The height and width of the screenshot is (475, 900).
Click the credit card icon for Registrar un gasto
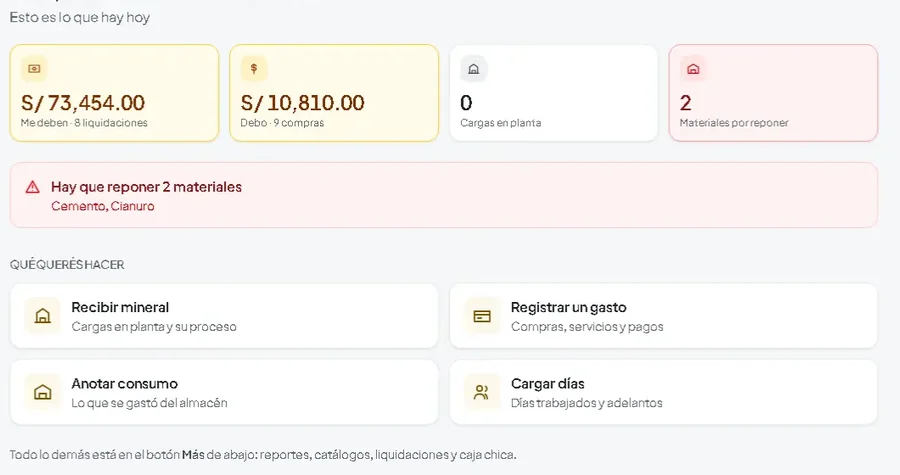[482, 316]
